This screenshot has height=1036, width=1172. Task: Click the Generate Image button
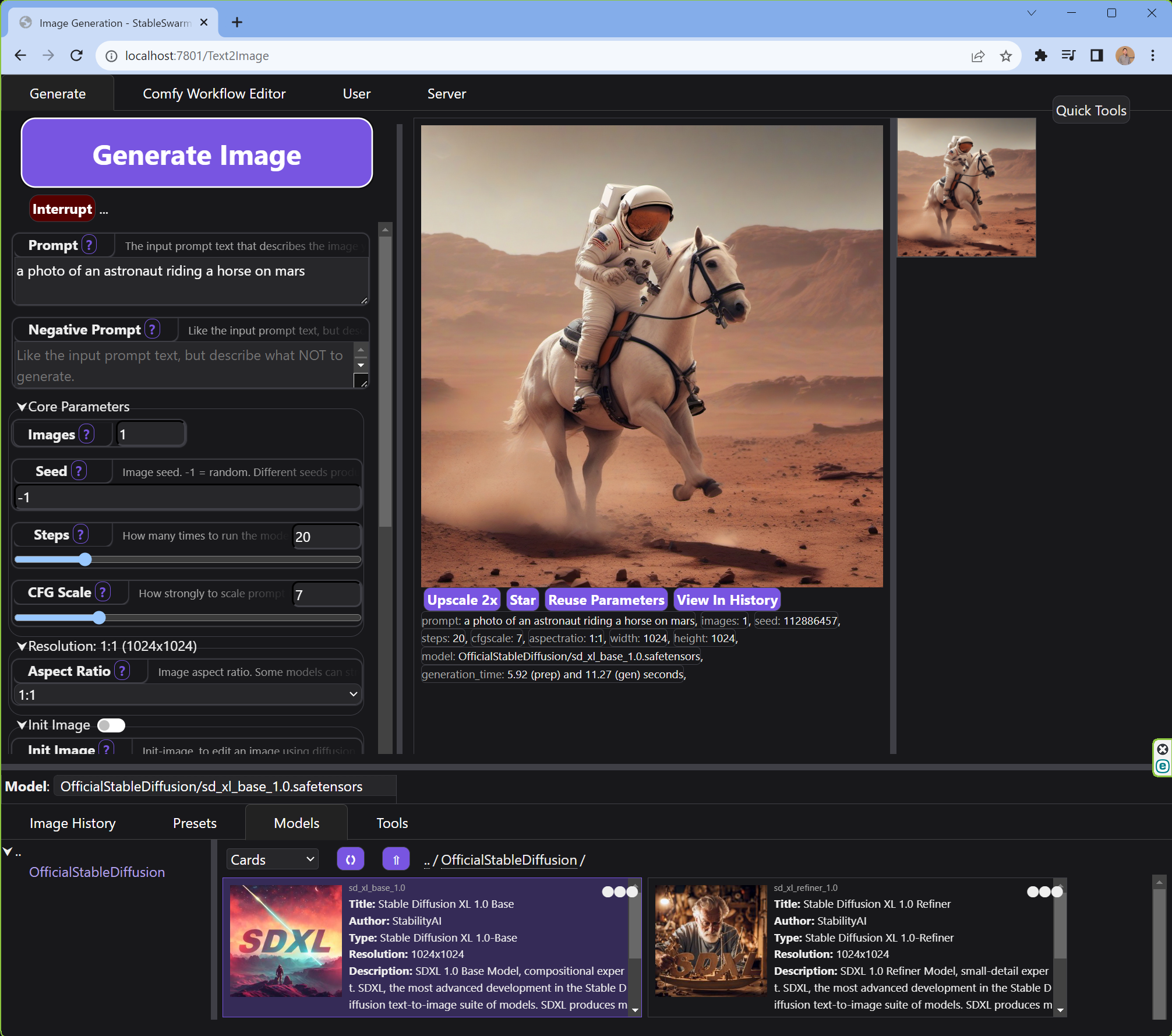196,154
